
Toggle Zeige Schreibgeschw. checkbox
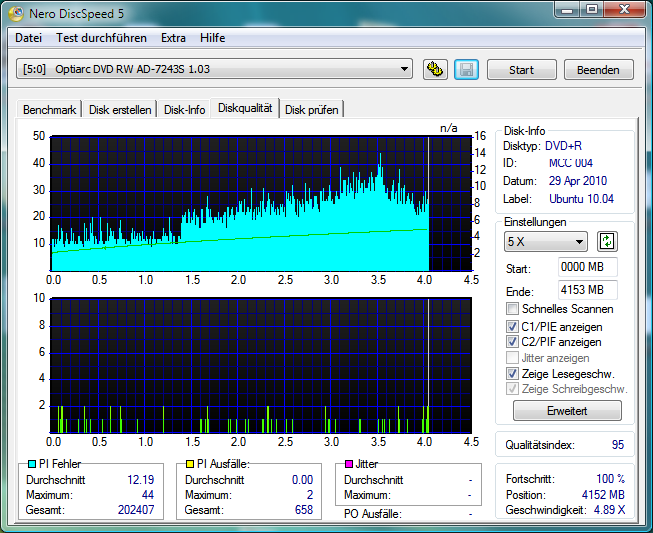[x=512, y=389]
